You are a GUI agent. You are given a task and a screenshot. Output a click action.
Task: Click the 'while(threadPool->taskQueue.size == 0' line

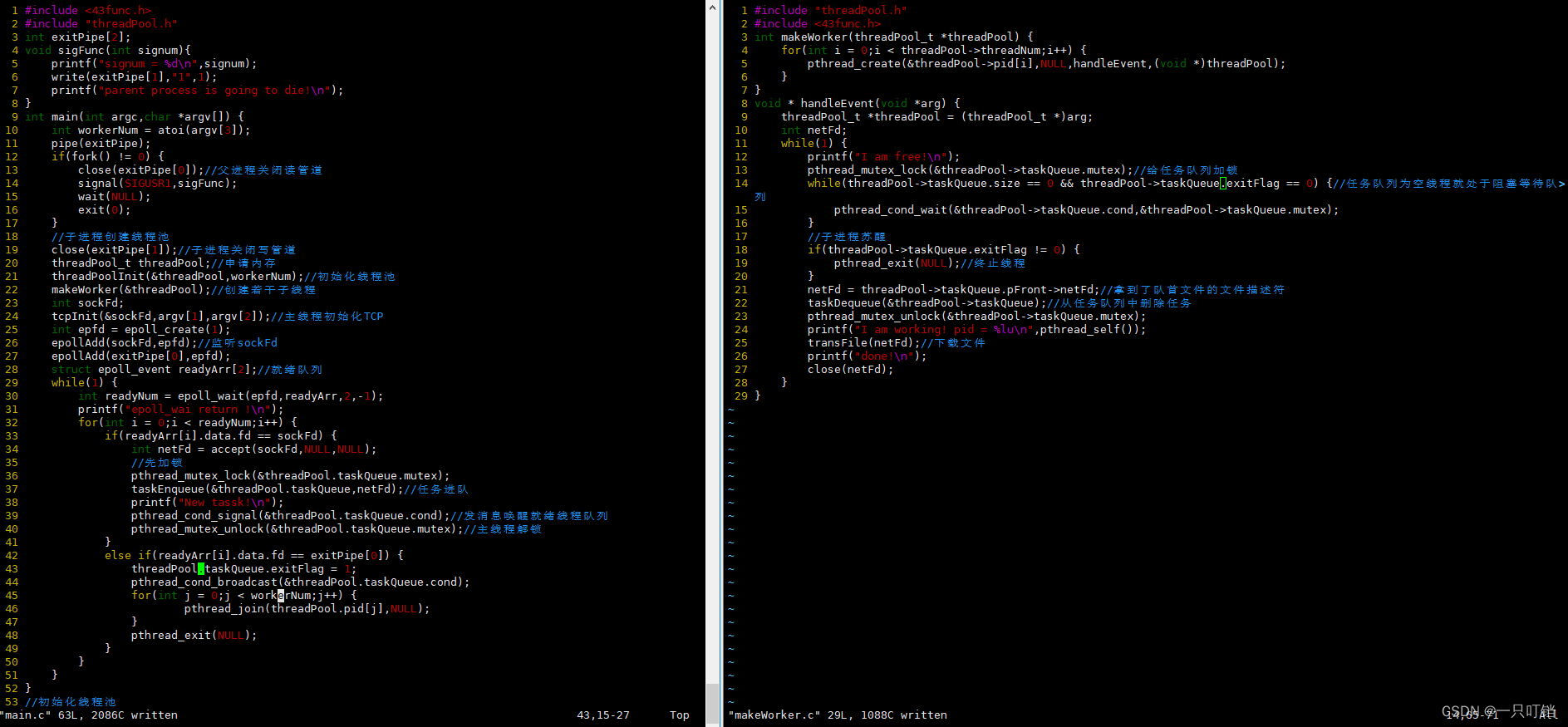1187,183
